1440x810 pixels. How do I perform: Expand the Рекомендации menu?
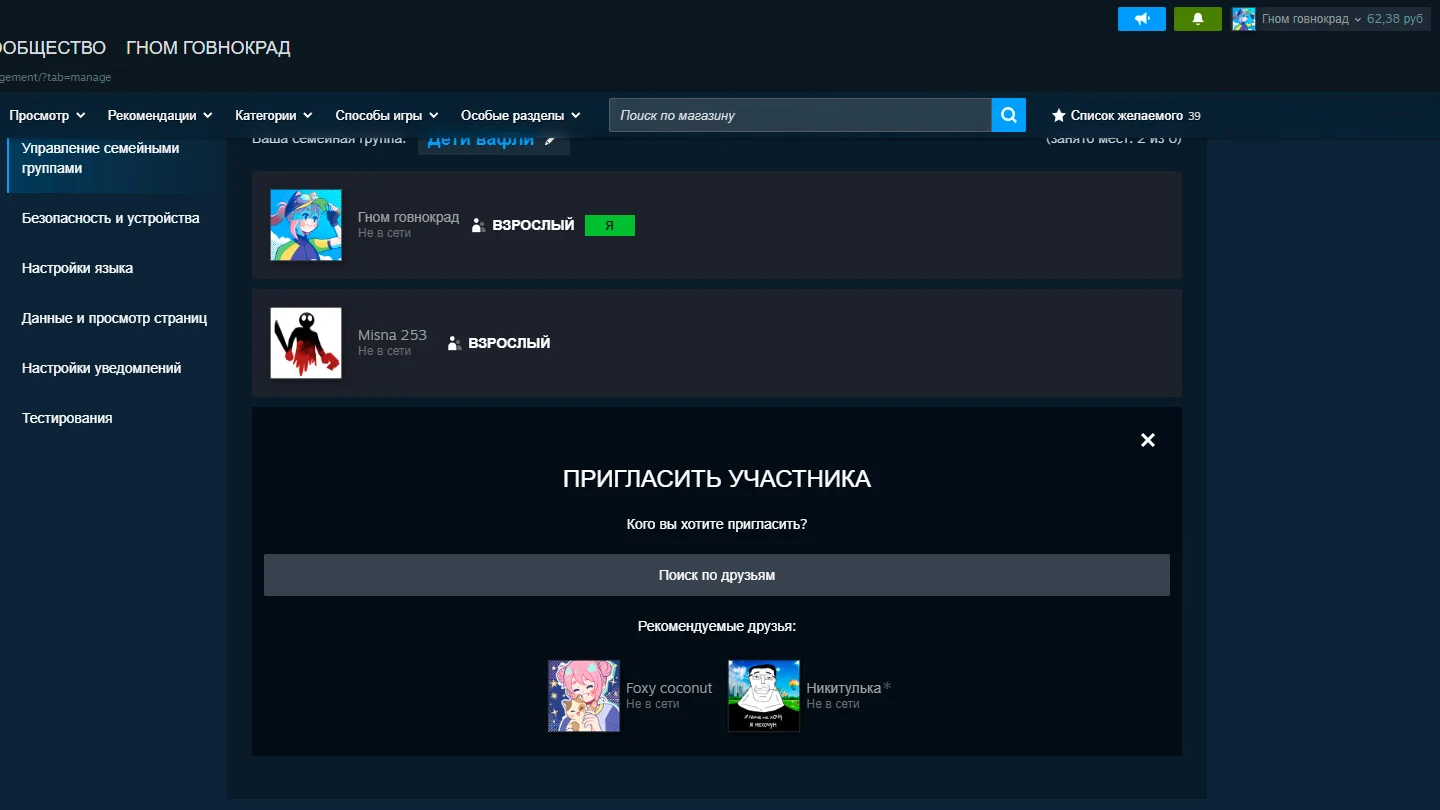pyautogui.click(x=160, y=116)
